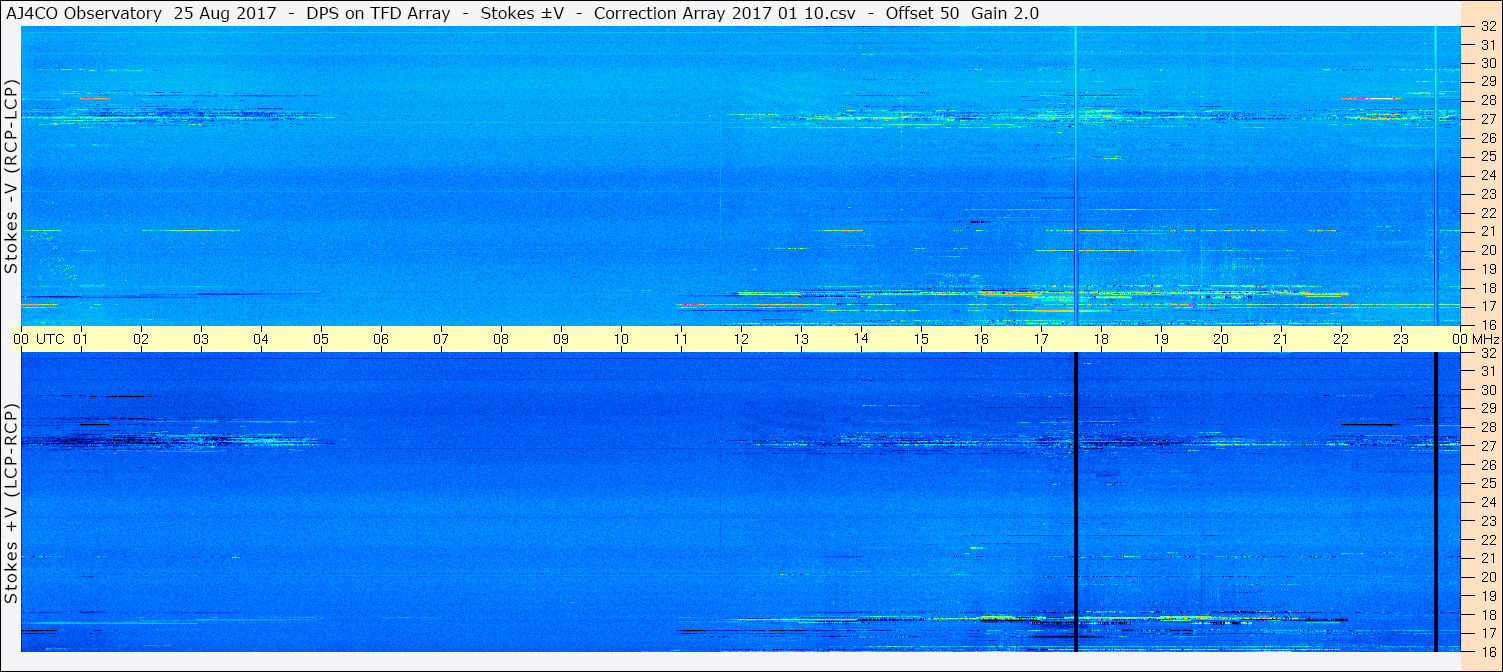Click the 17 MHz label on lower frequency scale
Viewport: 1503px width, 672px height.
pyautogui.click(x=1487, y=633)
